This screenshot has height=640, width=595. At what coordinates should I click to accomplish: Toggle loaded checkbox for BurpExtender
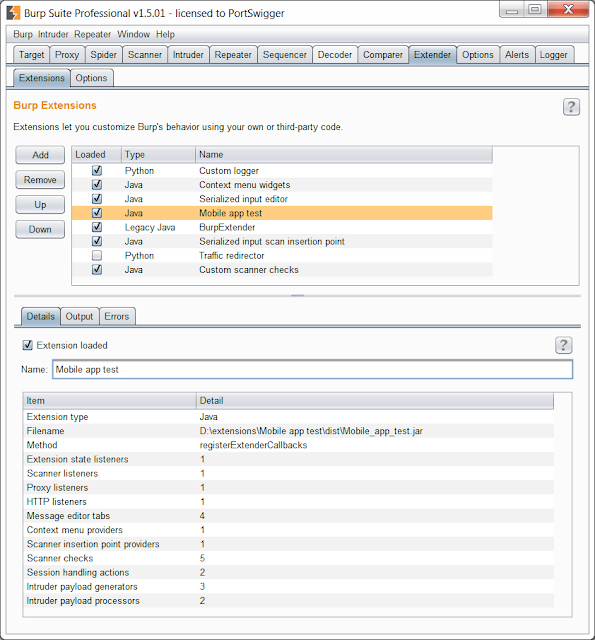tap(97, 227)
